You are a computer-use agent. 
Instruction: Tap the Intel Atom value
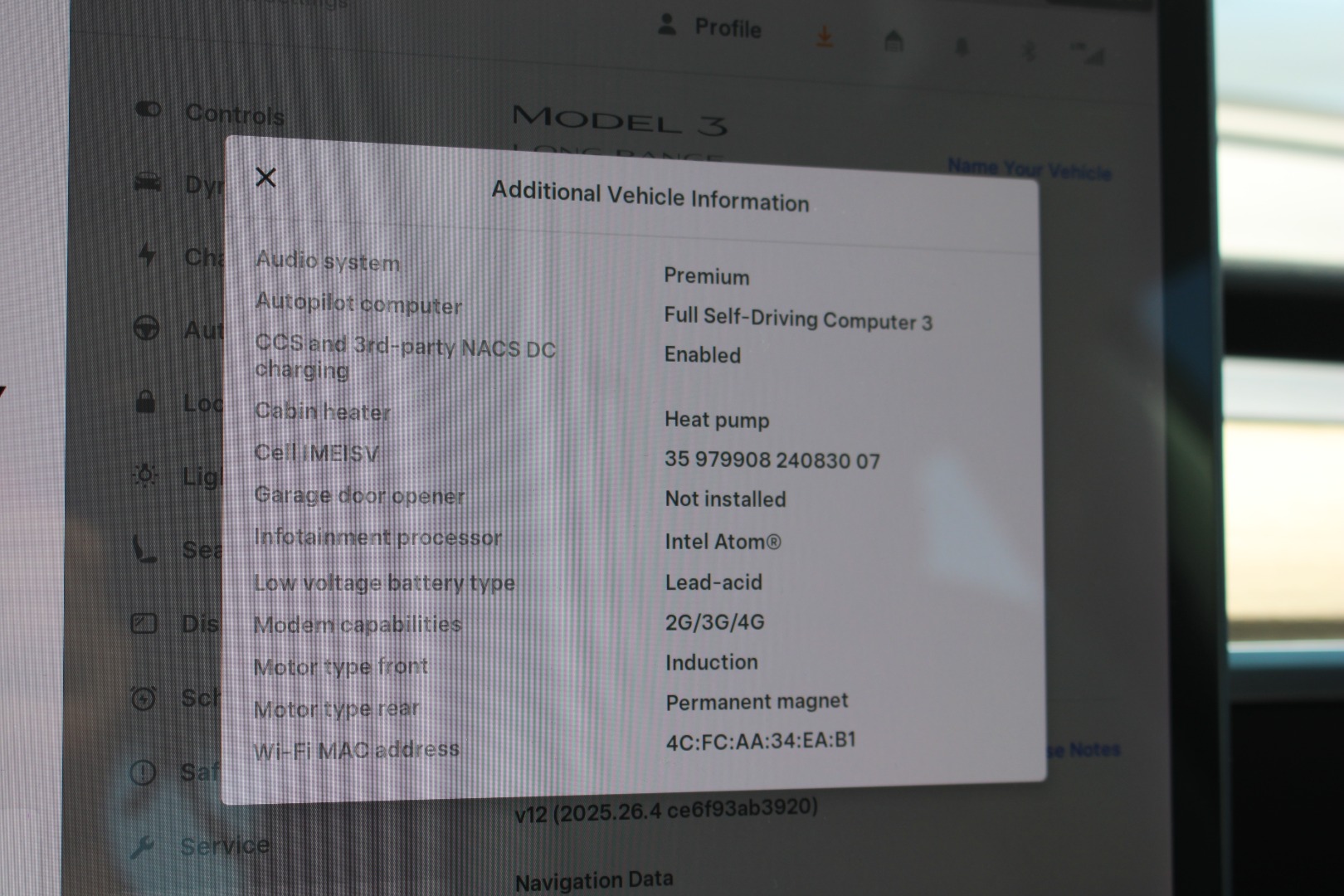(723, 542)
